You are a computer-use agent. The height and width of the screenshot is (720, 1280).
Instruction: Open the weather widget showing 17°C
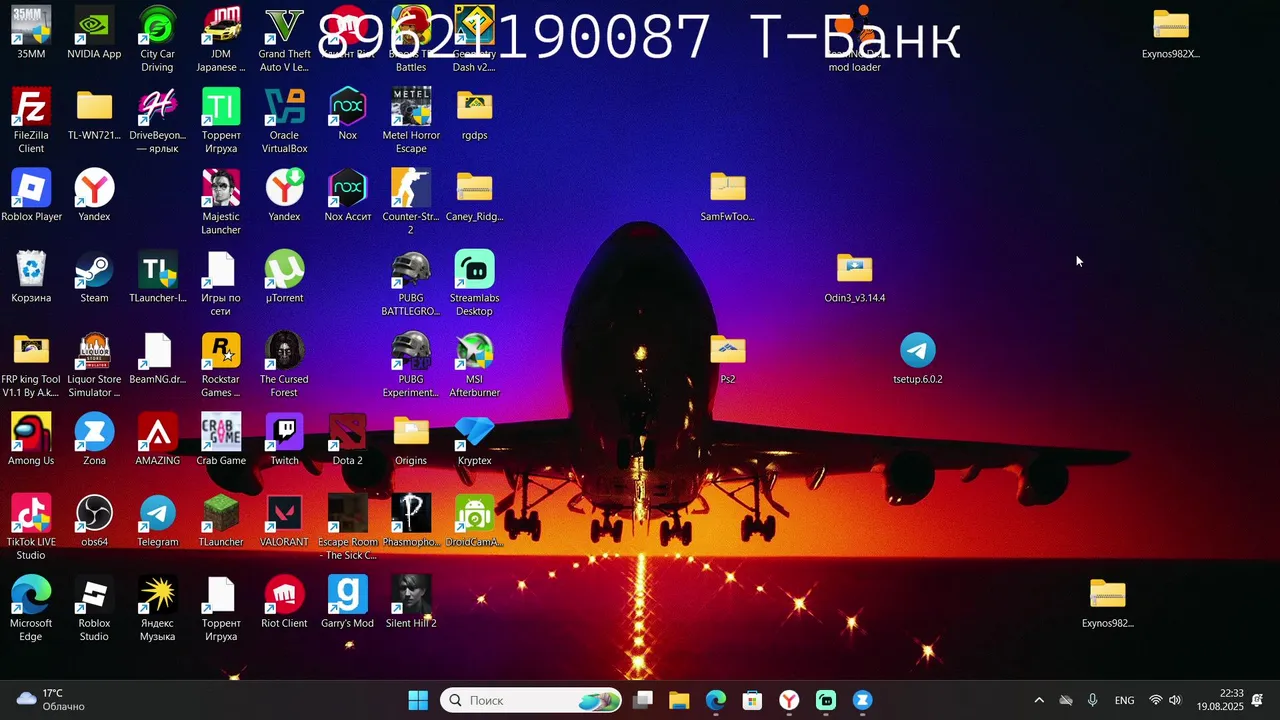pyautogui.click(x=52, y=700)
